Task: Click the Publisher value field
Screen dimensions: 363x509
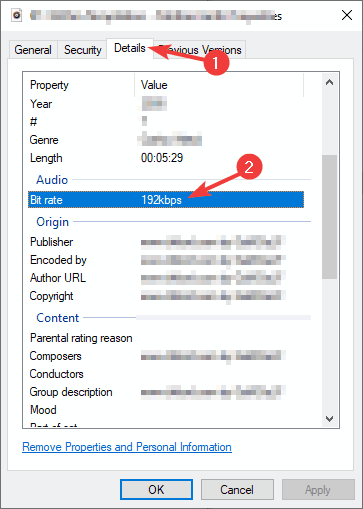Action: (213, 242)
